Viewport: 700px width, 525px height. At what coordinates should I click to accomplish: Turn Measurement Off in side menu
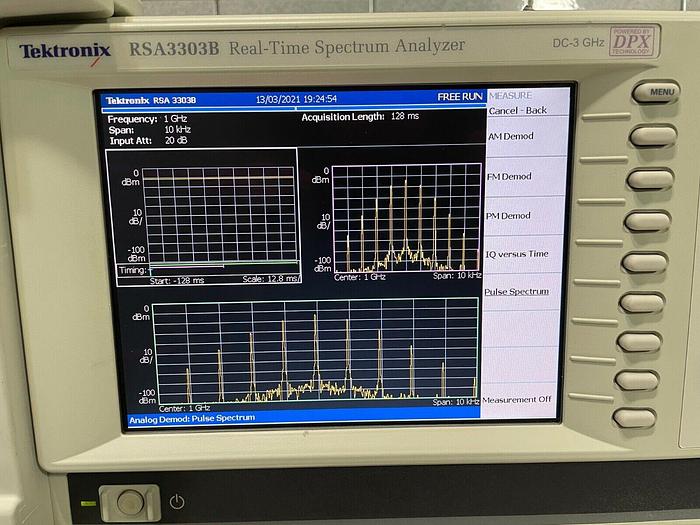click(x=517, y=400)
